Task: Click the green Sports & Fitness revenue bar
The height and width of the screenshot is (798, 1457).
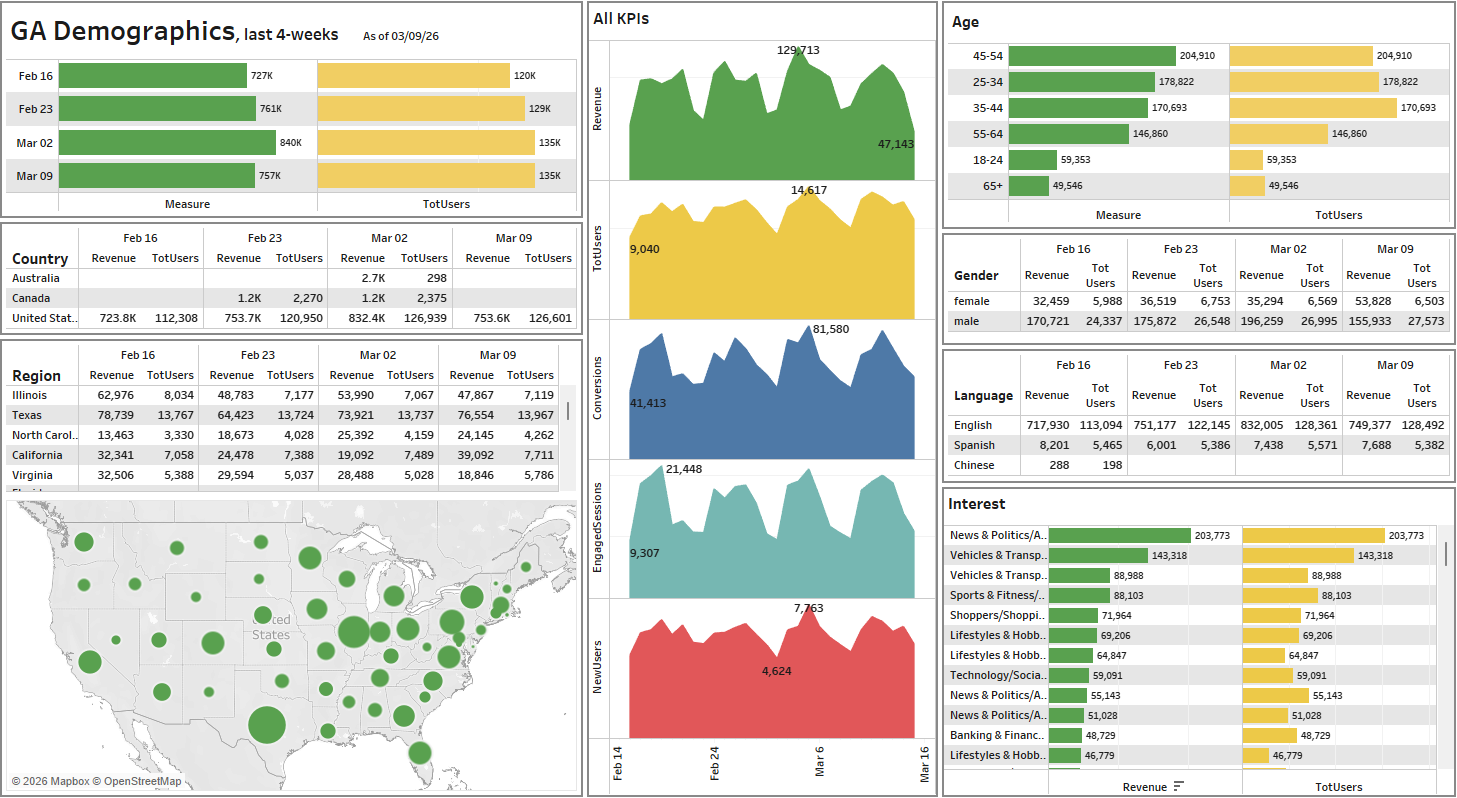Action: tap(1078, 595)
